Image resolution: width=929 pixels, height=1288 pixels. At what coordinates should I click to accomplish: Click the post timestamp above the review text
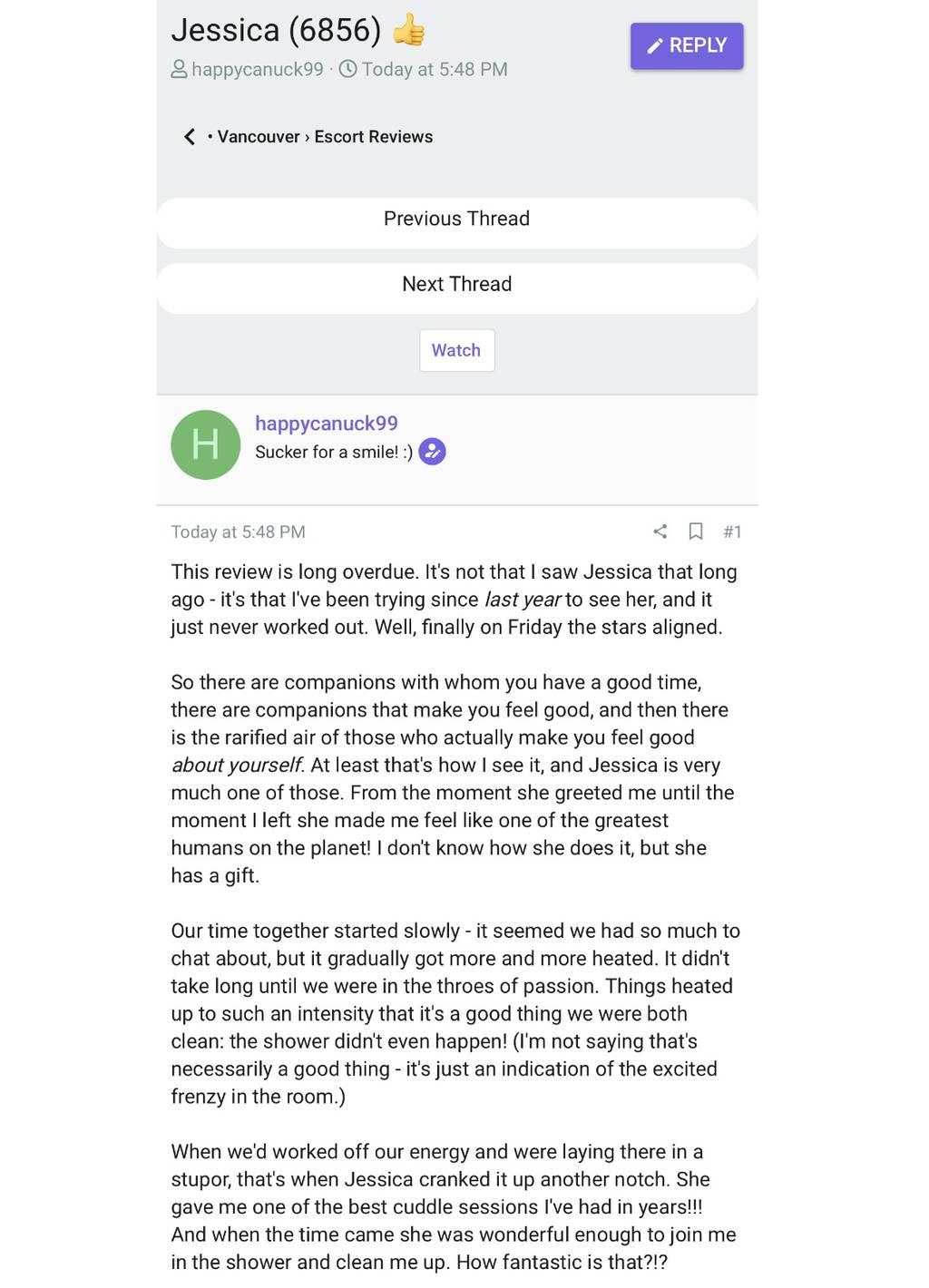[x=238, y=532]
